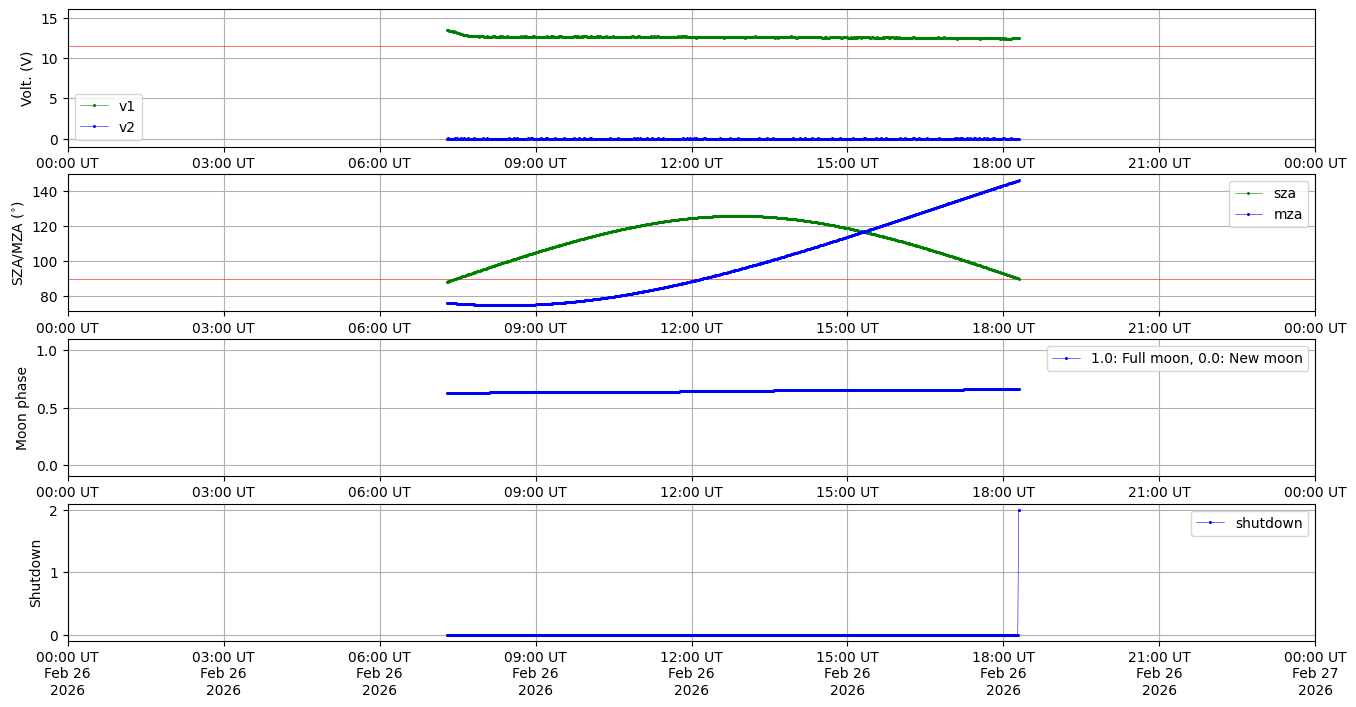Click the Shutdown y-axis label
This screenshot has width=1356, height=707.
[x=36, y=573]
